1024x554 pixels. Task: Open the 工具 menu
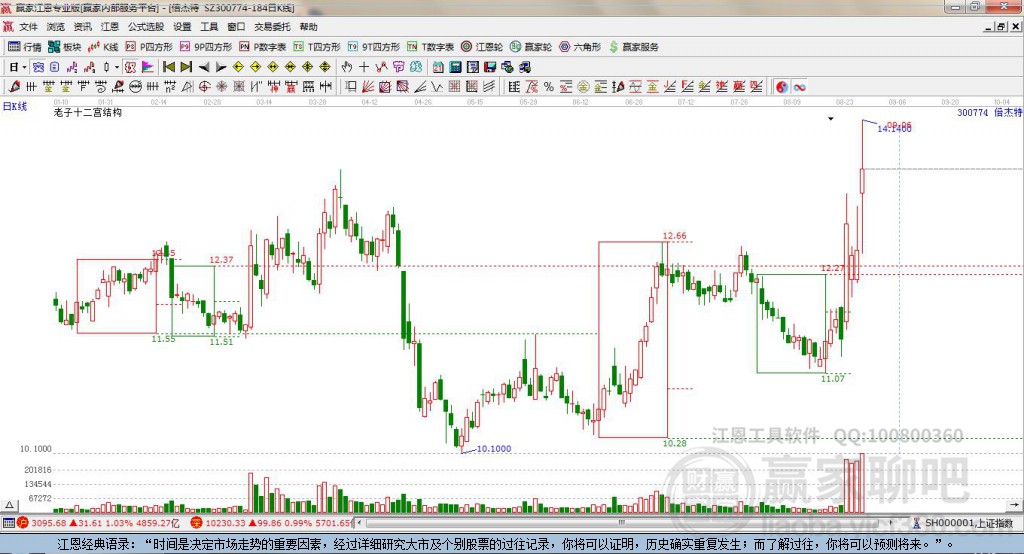click(209, 27)
